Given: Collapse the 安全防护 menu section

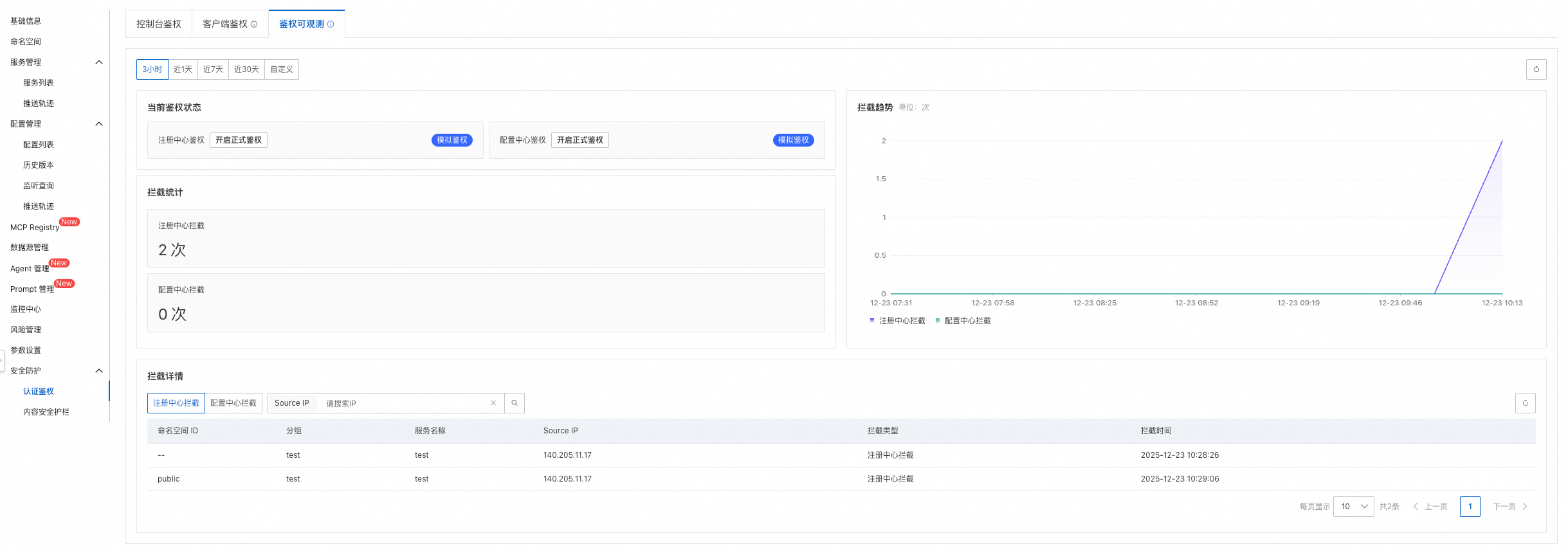Looking at the screenshot, I should click(99, 371).
